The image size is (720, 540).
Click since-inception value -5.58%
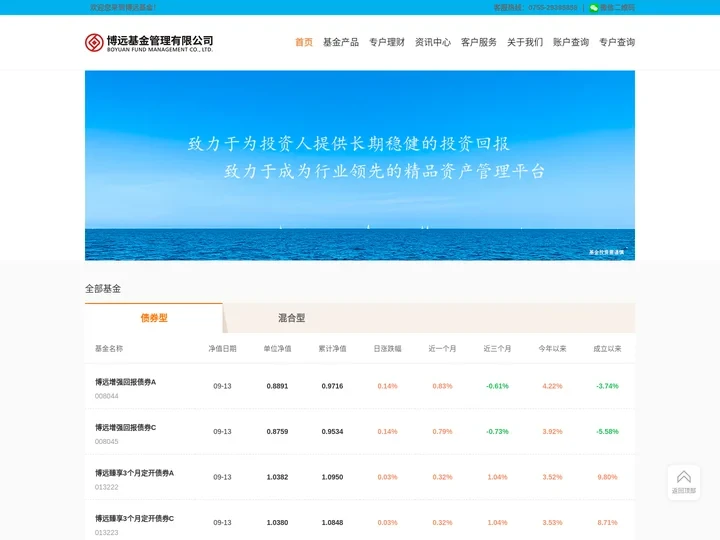pyautogui.click(x=608, y=432)
